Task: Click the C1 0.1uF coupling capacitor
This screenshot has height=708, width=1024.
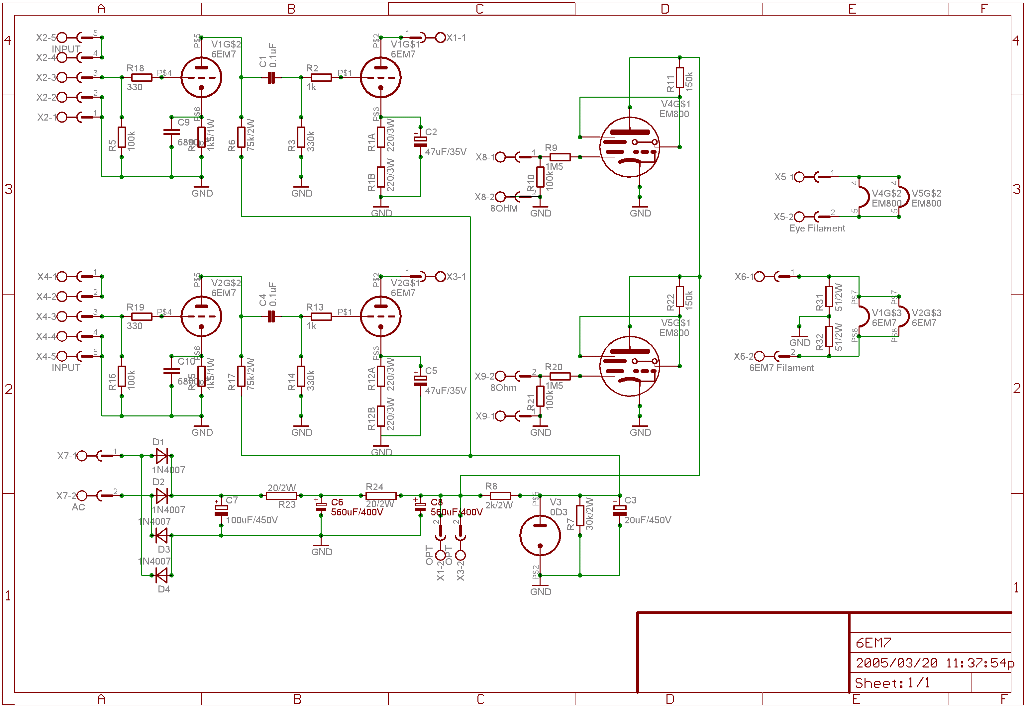Action: click(x=270, y=77)
